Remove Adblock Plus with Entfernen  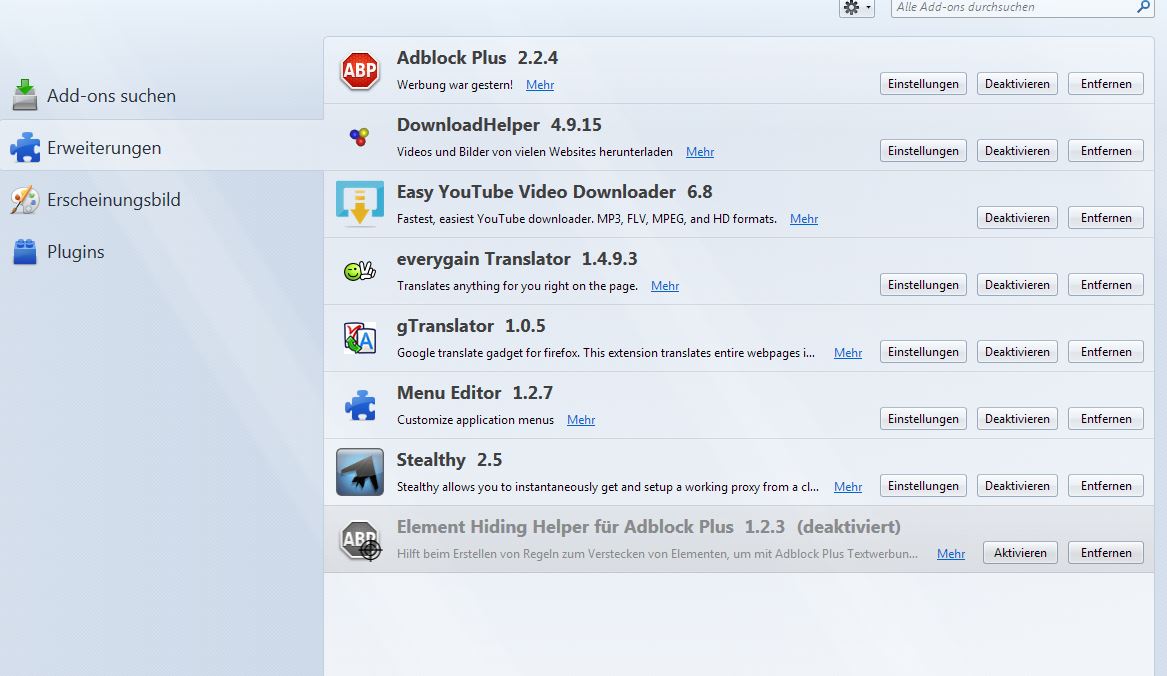pyautogui.click(x=1106, y=83)
